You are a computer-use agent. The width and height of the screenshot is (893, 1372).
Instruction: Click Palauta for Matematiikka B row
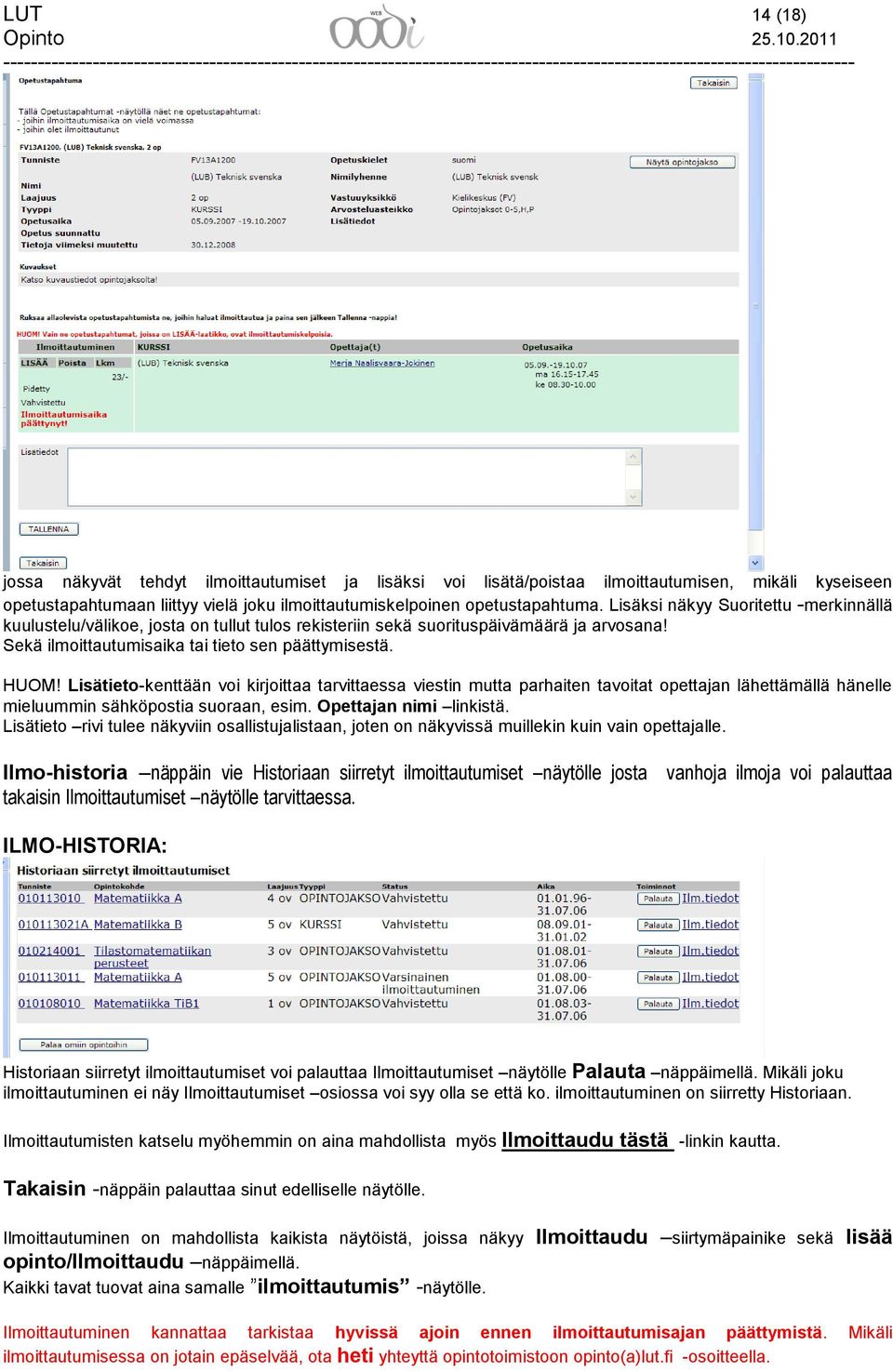(658, 925)
